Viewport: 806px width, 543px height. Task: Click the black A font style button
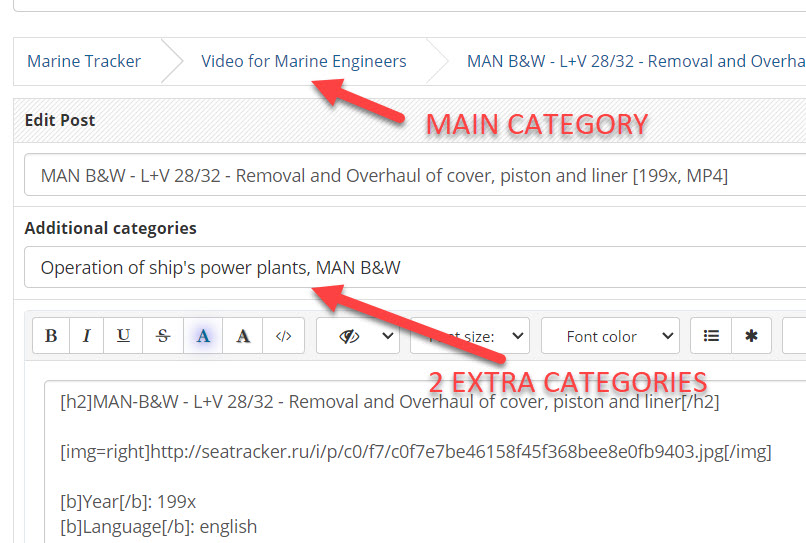pyautogui.click(x=243, y=337)
